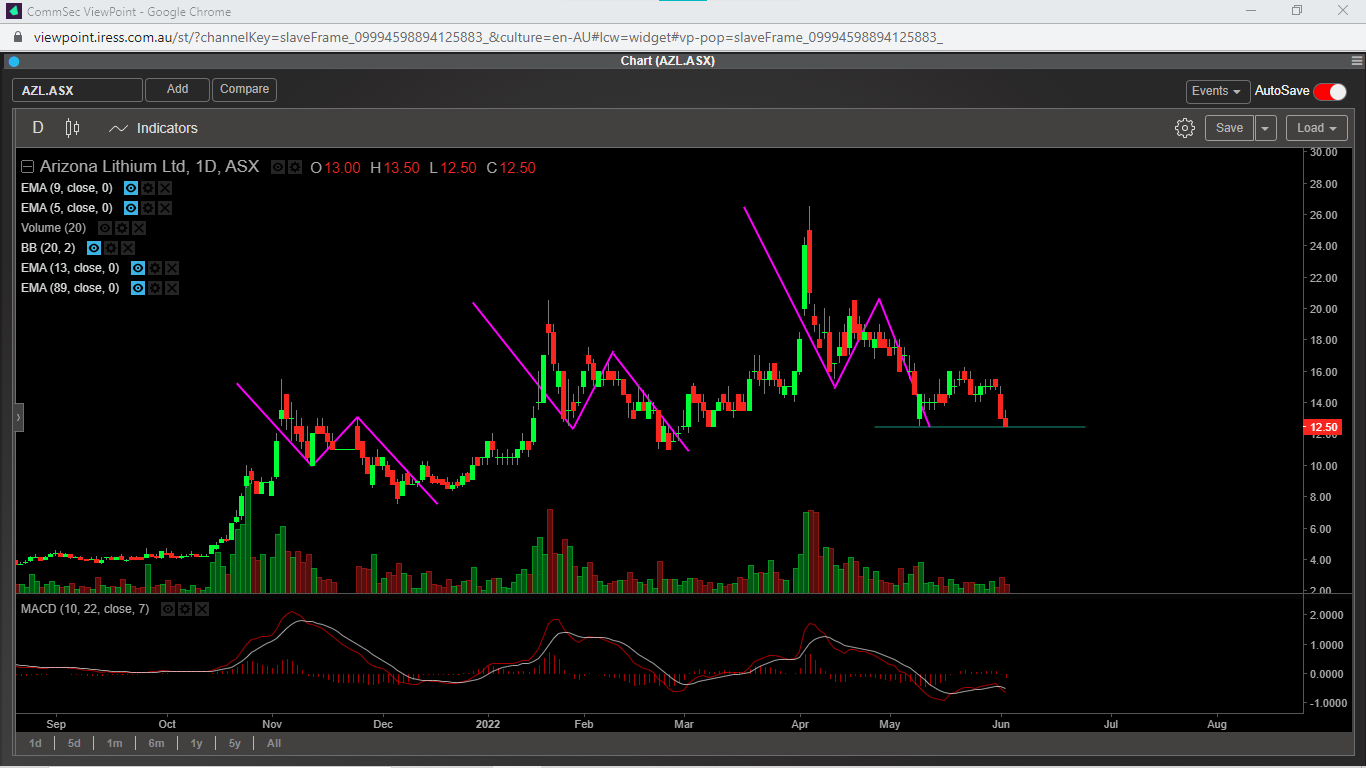Viewport: 1366px width, 768px height.
Task: Click the Volume (20) indicator label
Action: 55,228
